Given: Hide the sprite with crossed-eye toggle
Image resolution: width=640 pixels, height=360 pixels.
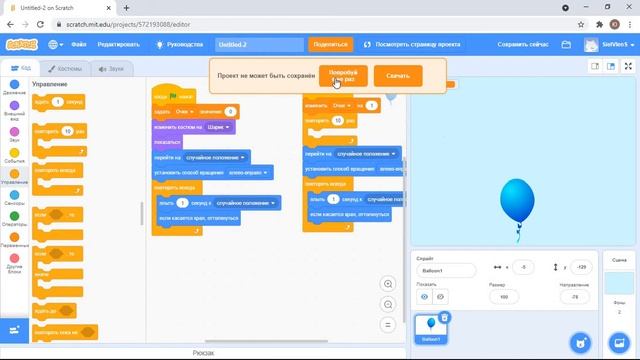Looking at the screenshot, I should [440, 297].
